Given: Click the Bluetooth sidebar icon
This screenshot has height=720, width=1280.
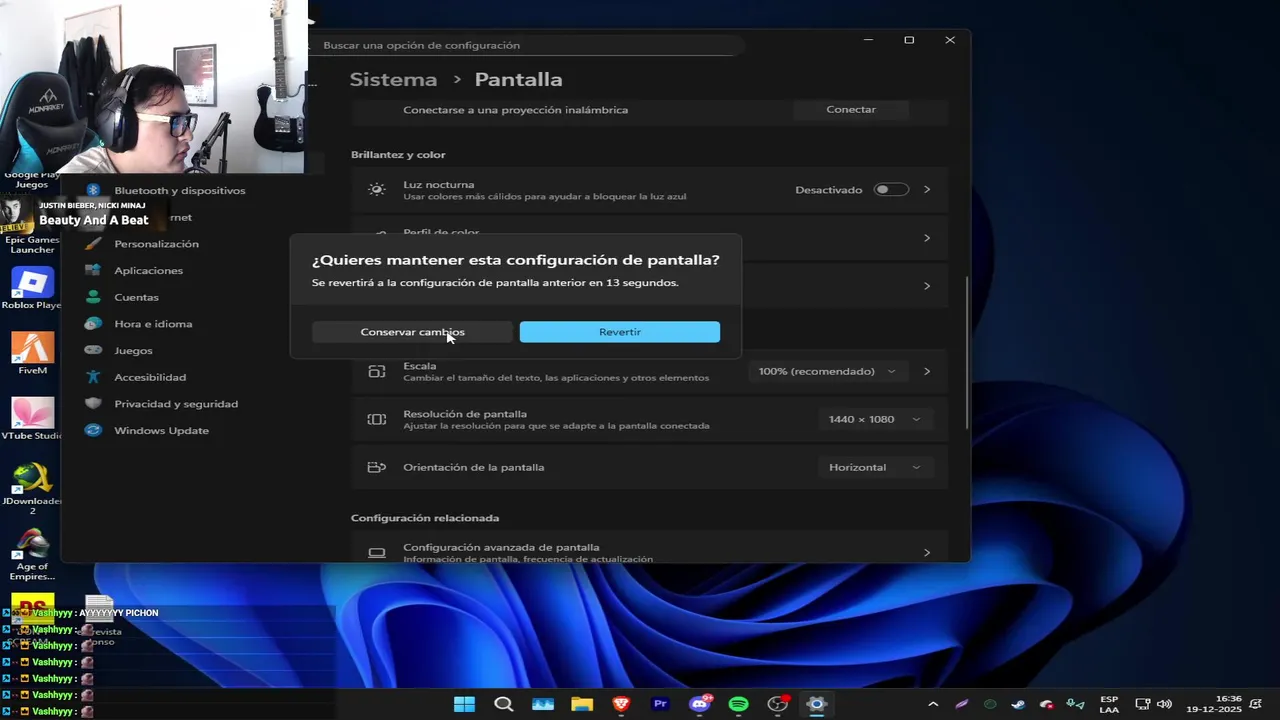Looking at the screenshot, I should [x=93, y=190].
